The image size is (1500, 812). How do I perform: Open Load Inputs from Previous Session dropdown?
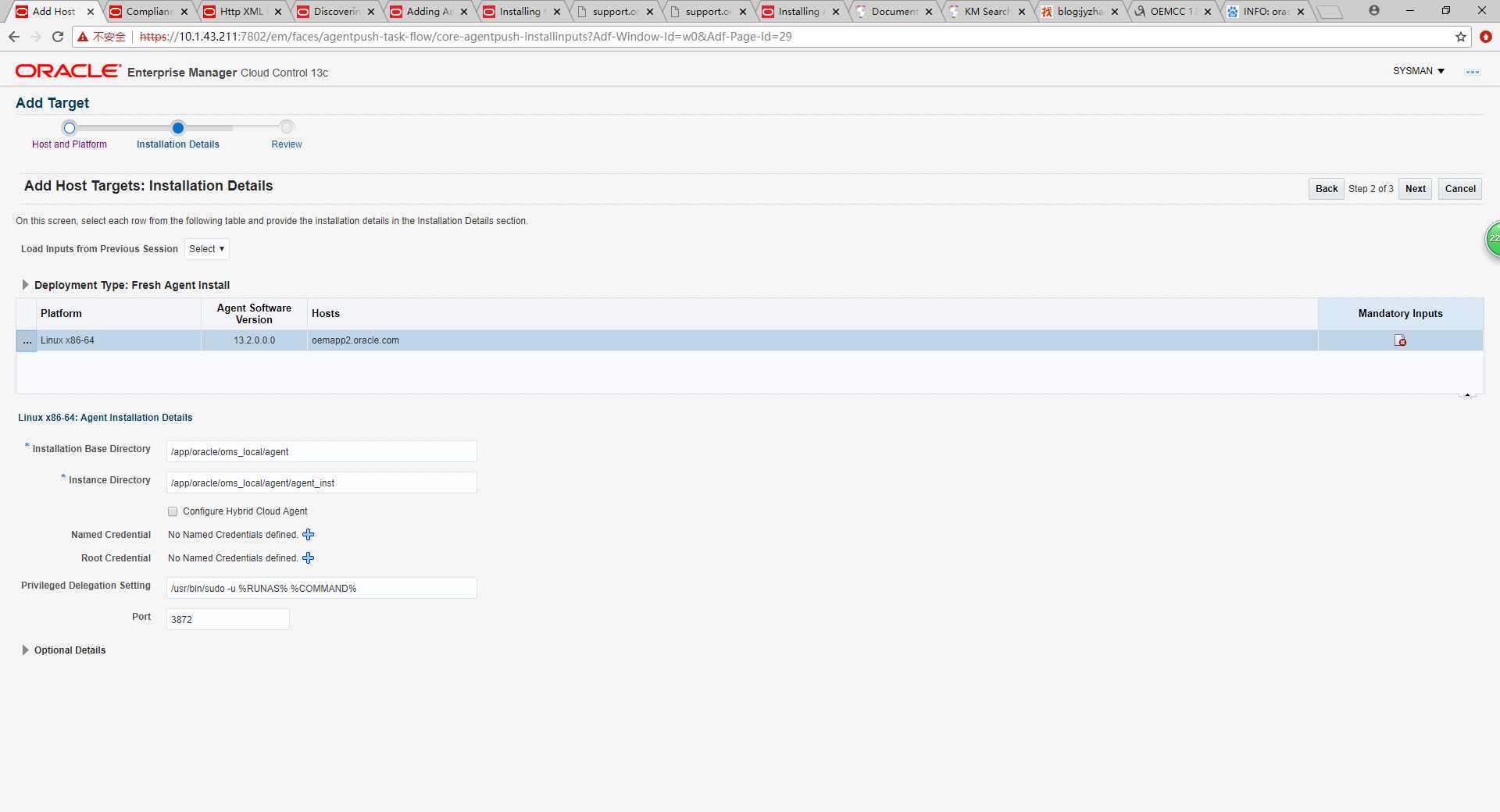click(207, 249)
